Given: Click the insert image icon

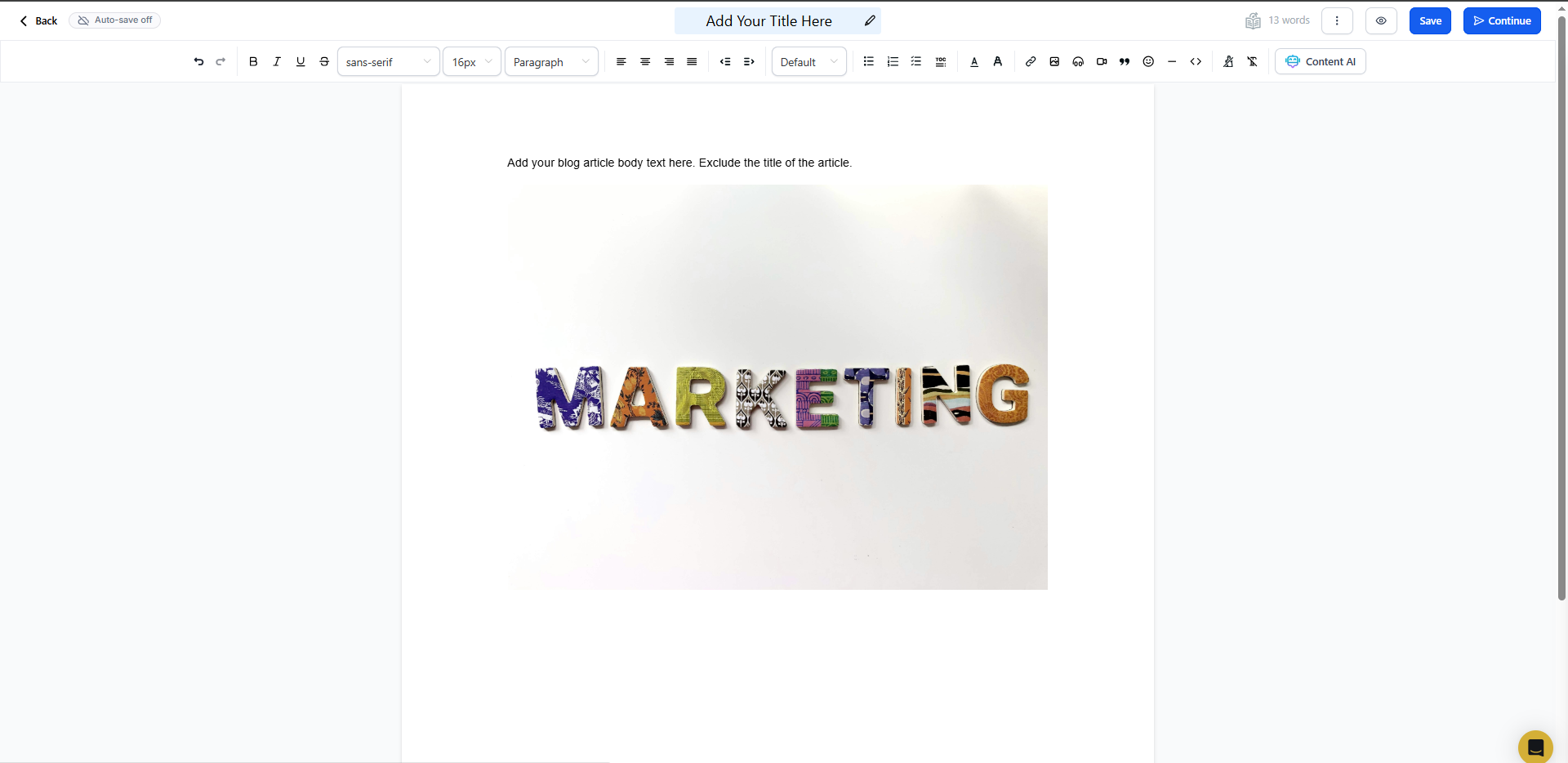Looking at the screenshot, I should 1054,62.
